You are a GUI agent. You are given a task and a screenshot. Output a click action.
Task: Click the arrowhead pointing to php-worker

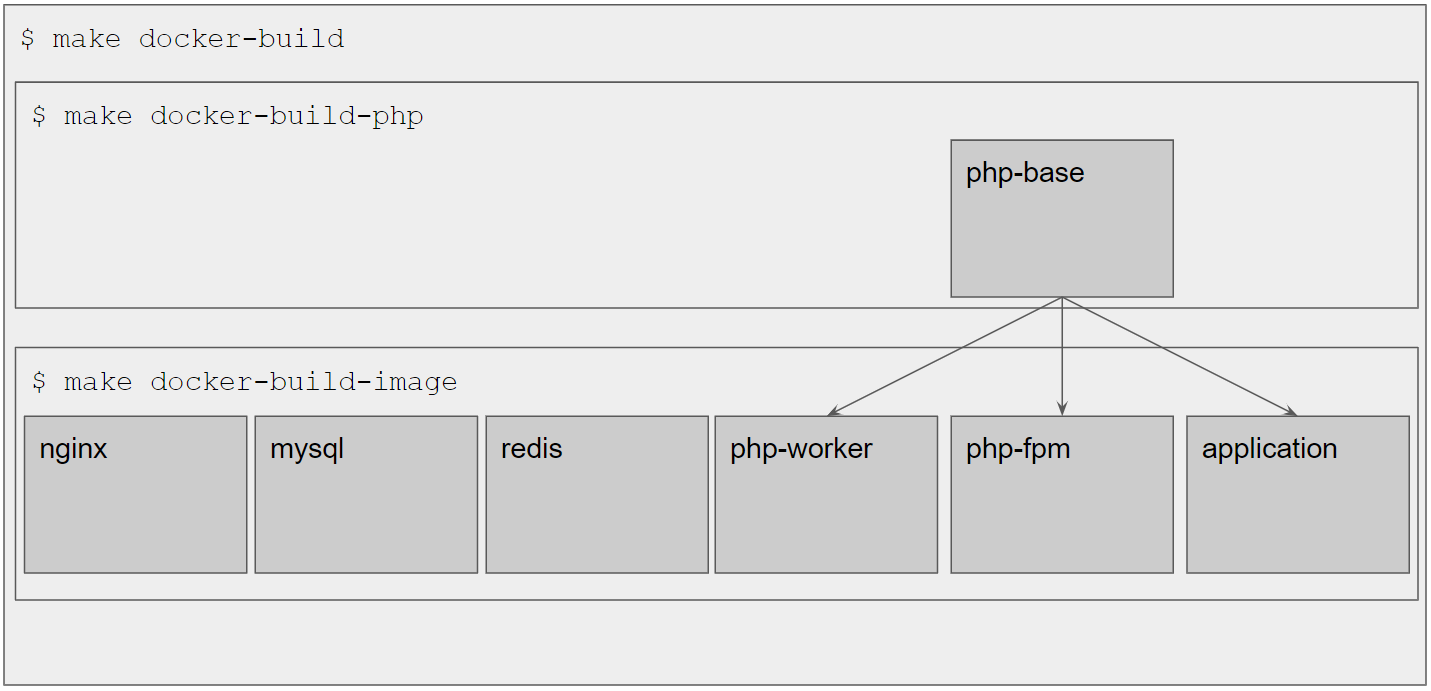pyautogui.click(x=832, y=412)
